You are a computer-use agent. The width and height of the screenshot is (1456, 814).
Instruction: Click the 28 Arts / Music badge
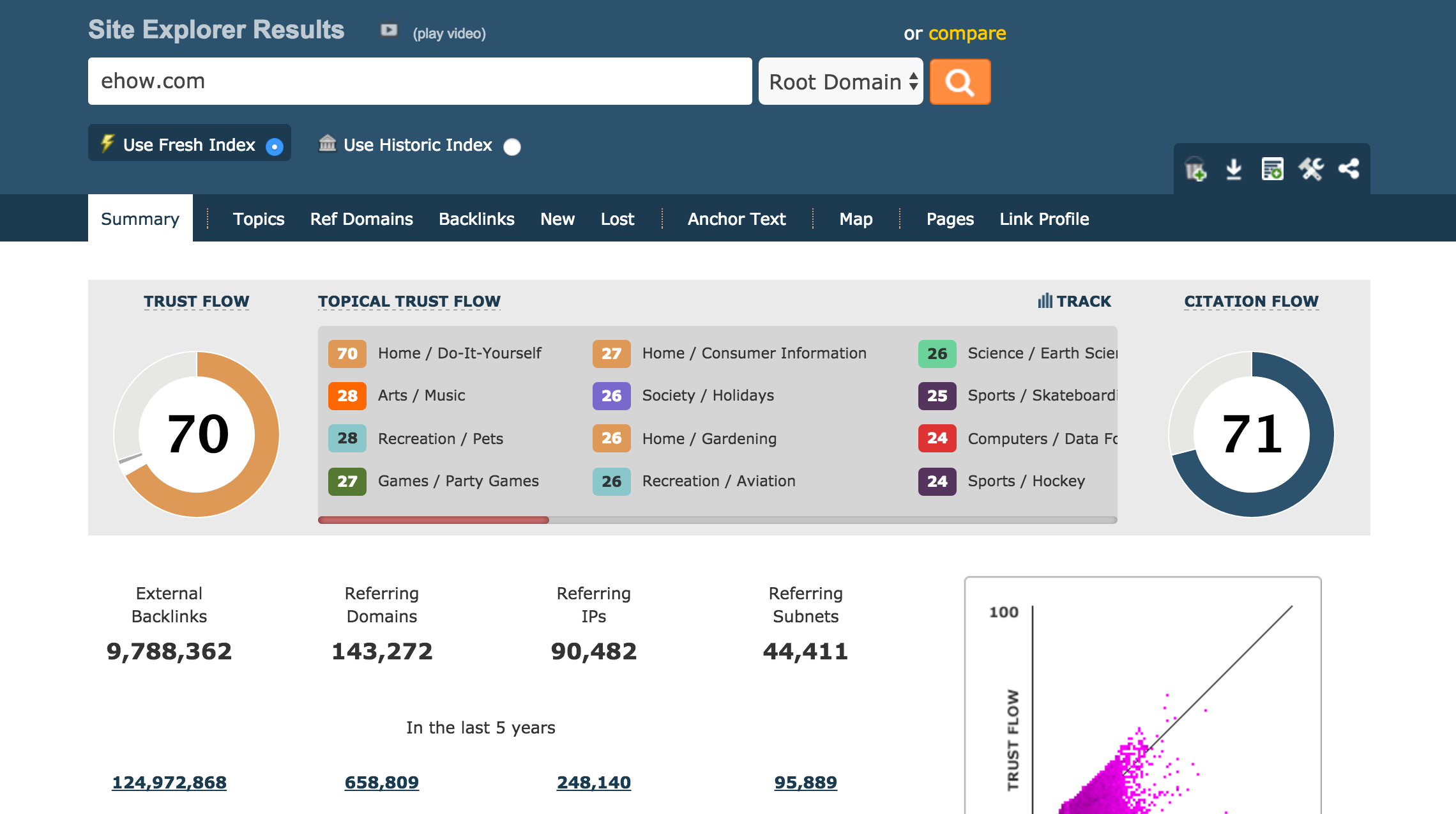(347, 395)
